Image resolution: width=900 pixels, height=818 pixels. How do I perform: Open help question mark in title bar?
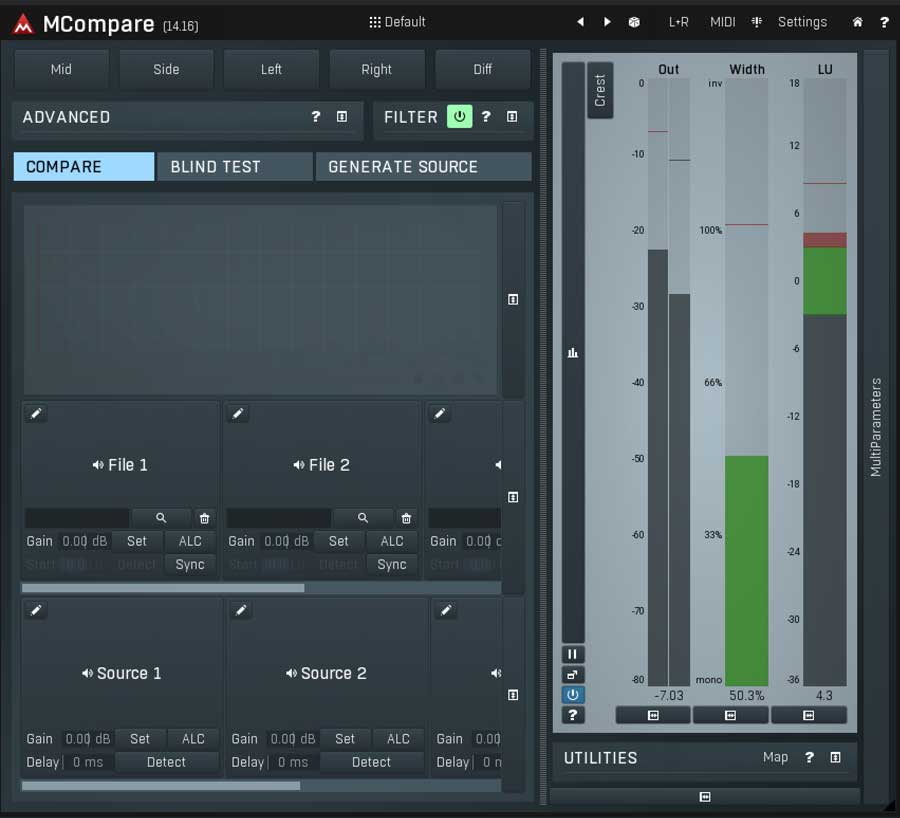[884, 22]
